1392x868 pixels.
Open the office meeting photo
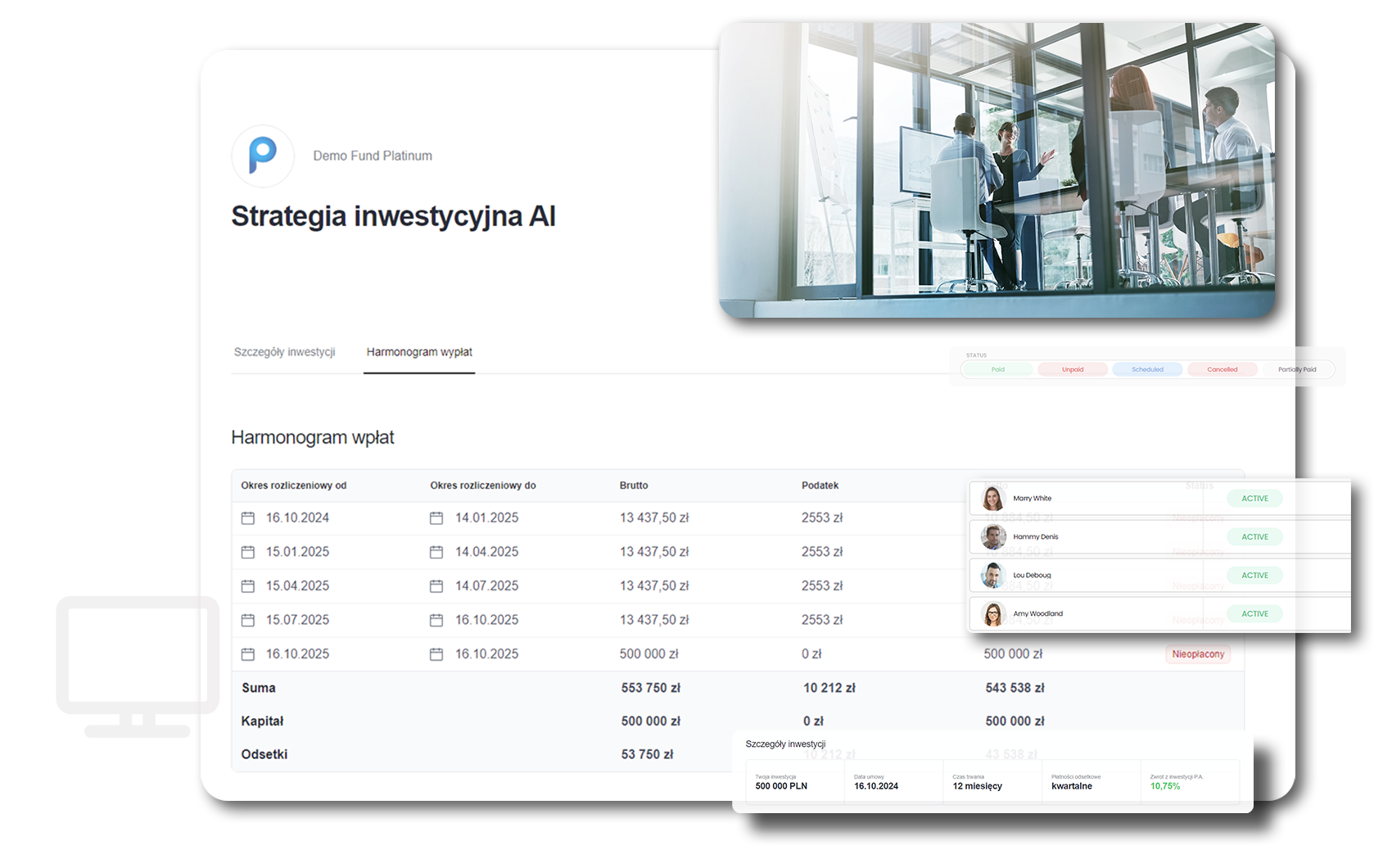coord(997,170)
